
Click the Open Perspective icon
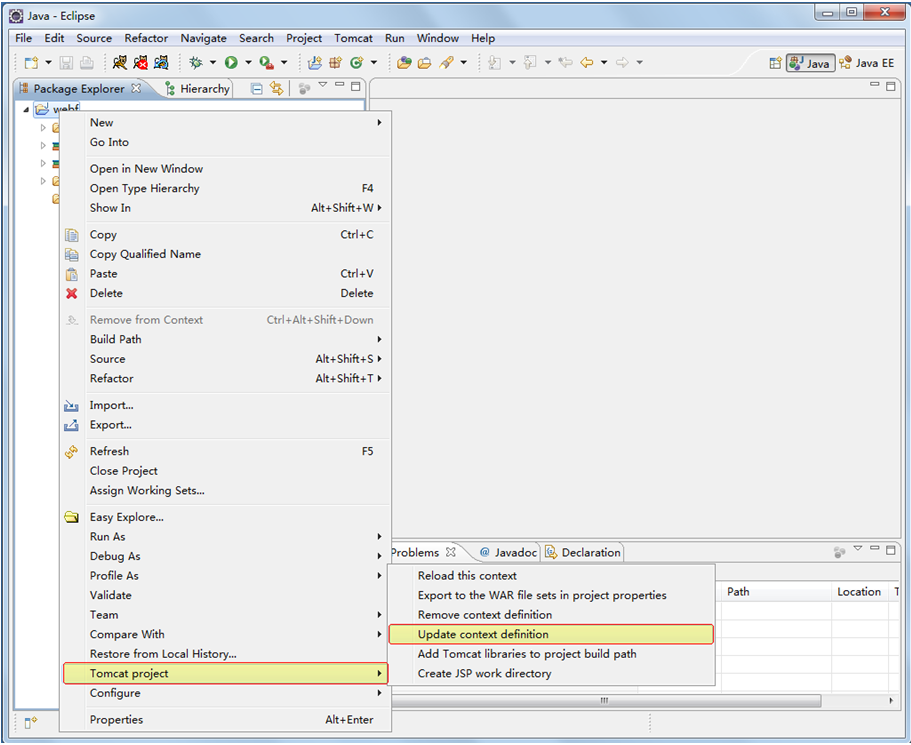pyautogui.click(x=775, y=63)
